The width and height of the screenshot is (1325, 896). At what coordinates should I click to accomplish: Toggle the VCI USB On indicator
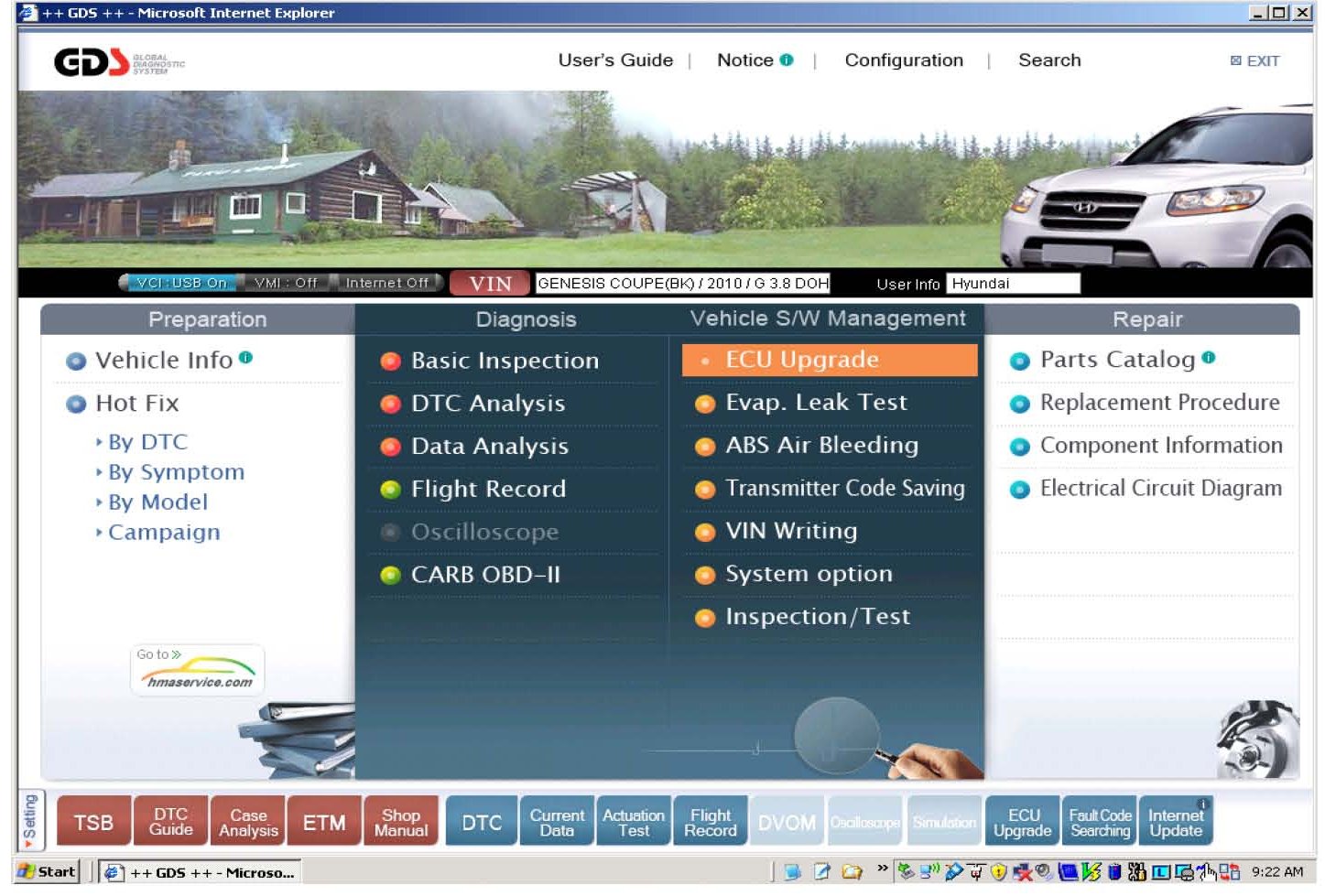click(x=180, y=283)
